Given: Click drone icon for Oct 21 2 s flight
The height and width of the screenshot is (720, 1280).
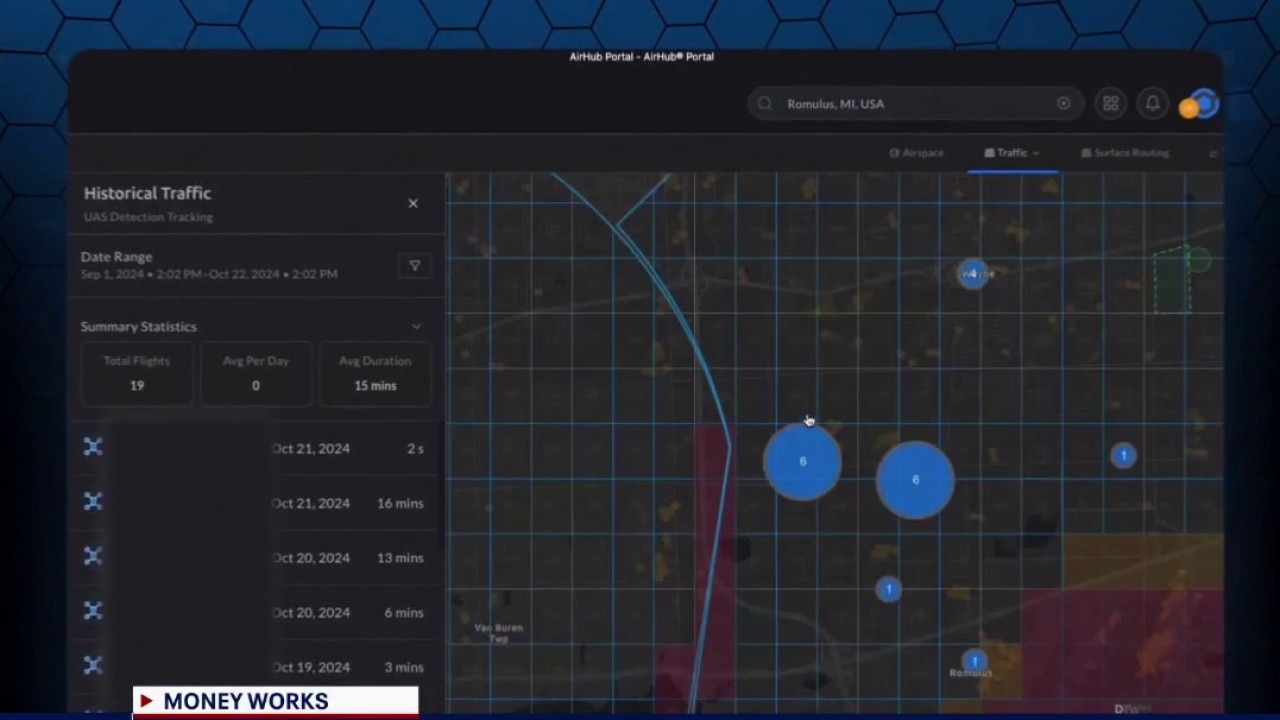Looking at the screenshot, I should pyautogui.click(x=93, y=447).
